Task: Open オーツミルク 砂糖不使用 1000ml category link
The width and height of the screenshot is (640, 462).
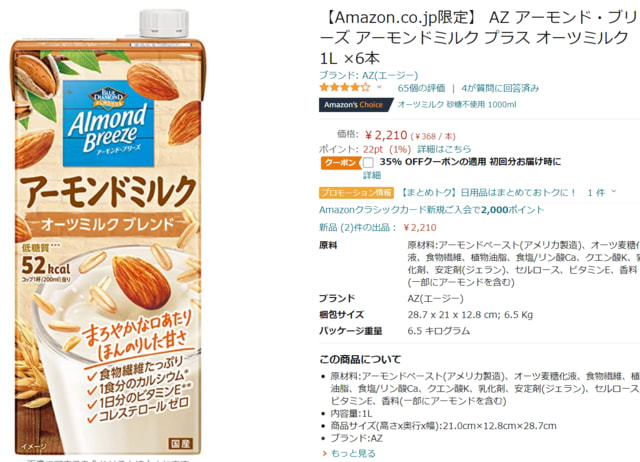Action: [x=457, y=104]
